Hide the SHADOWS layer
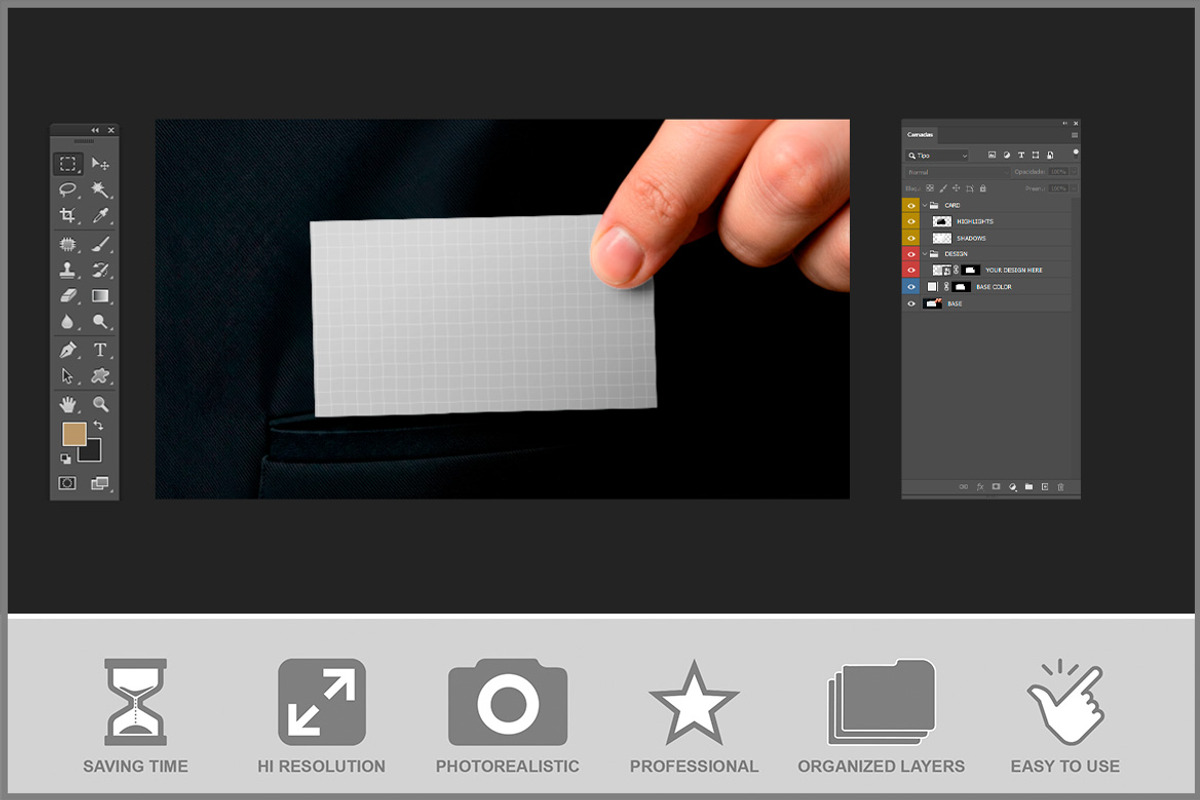 pyautogui.click(x=910, y=238)
